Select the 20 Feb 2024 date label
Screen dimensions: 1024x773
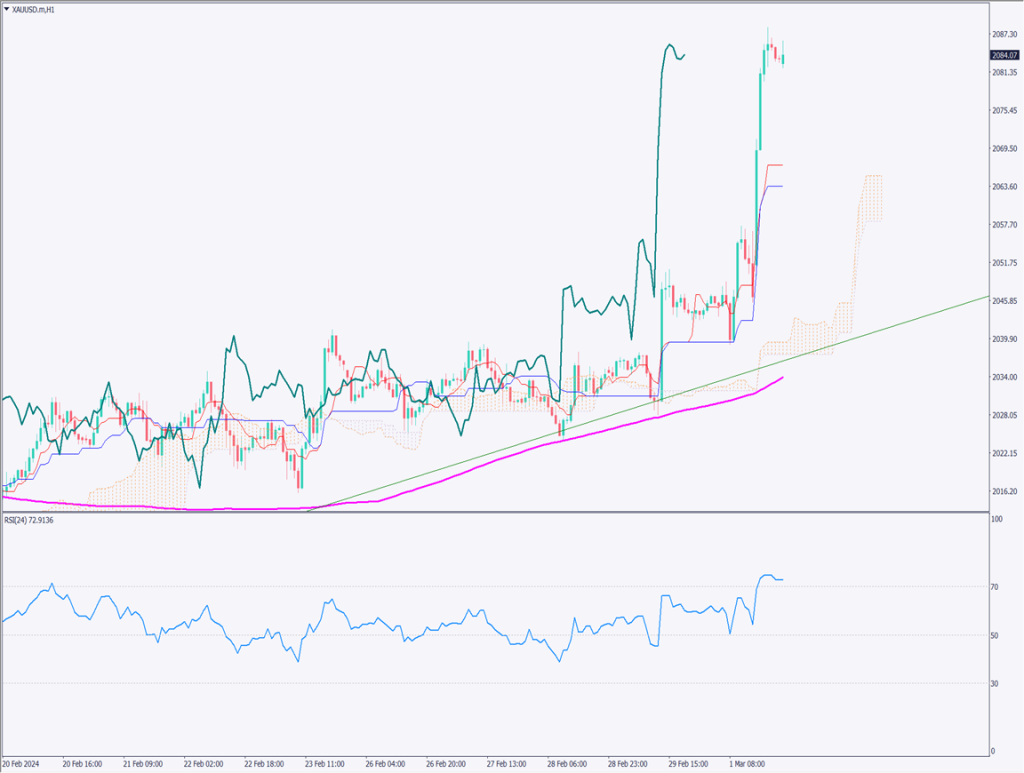[24, 762]
